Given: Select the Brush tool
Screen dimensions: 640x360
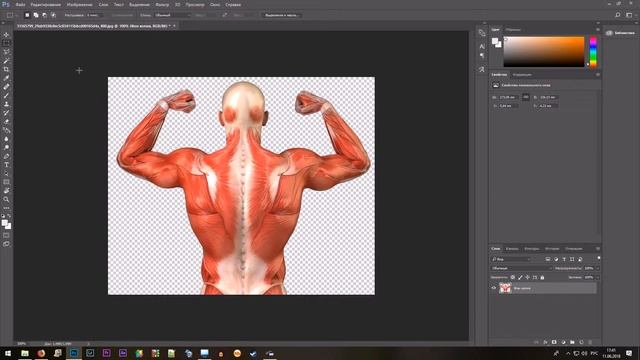Looking at the screenshot, I should coord(6,96).
